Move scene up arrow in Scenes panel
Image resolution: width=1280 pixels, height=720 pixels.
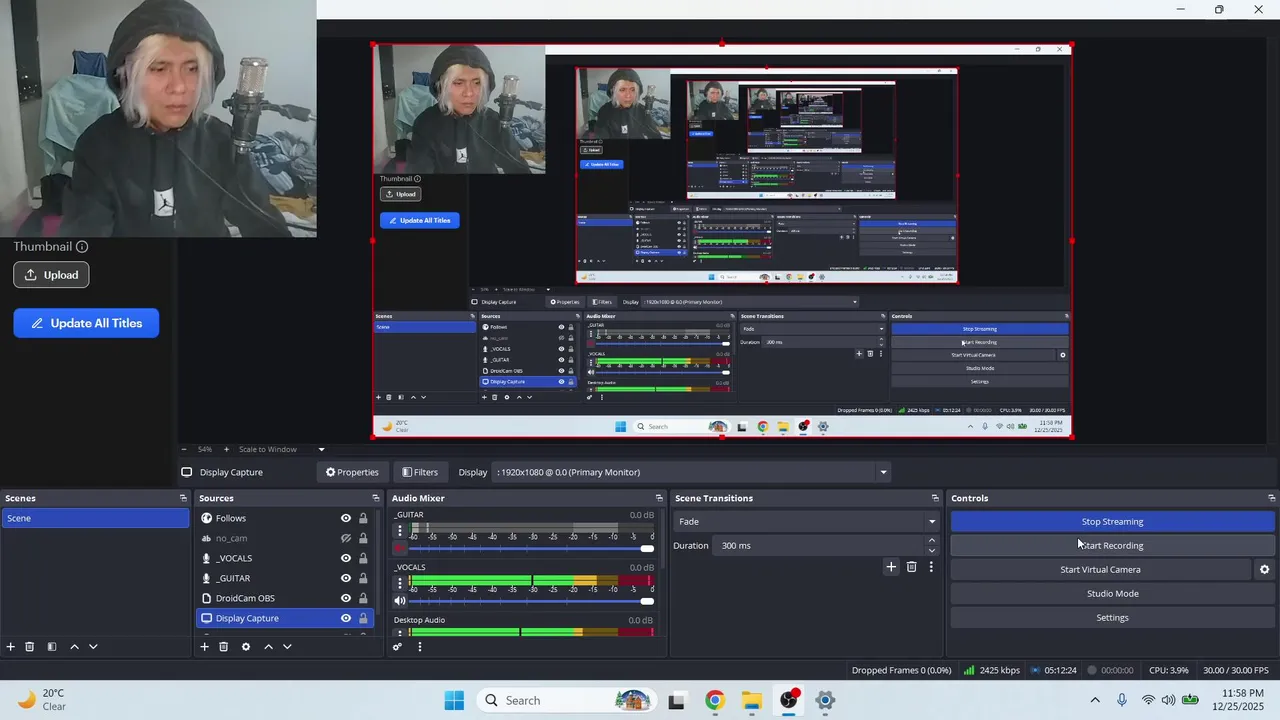[74, 647]
